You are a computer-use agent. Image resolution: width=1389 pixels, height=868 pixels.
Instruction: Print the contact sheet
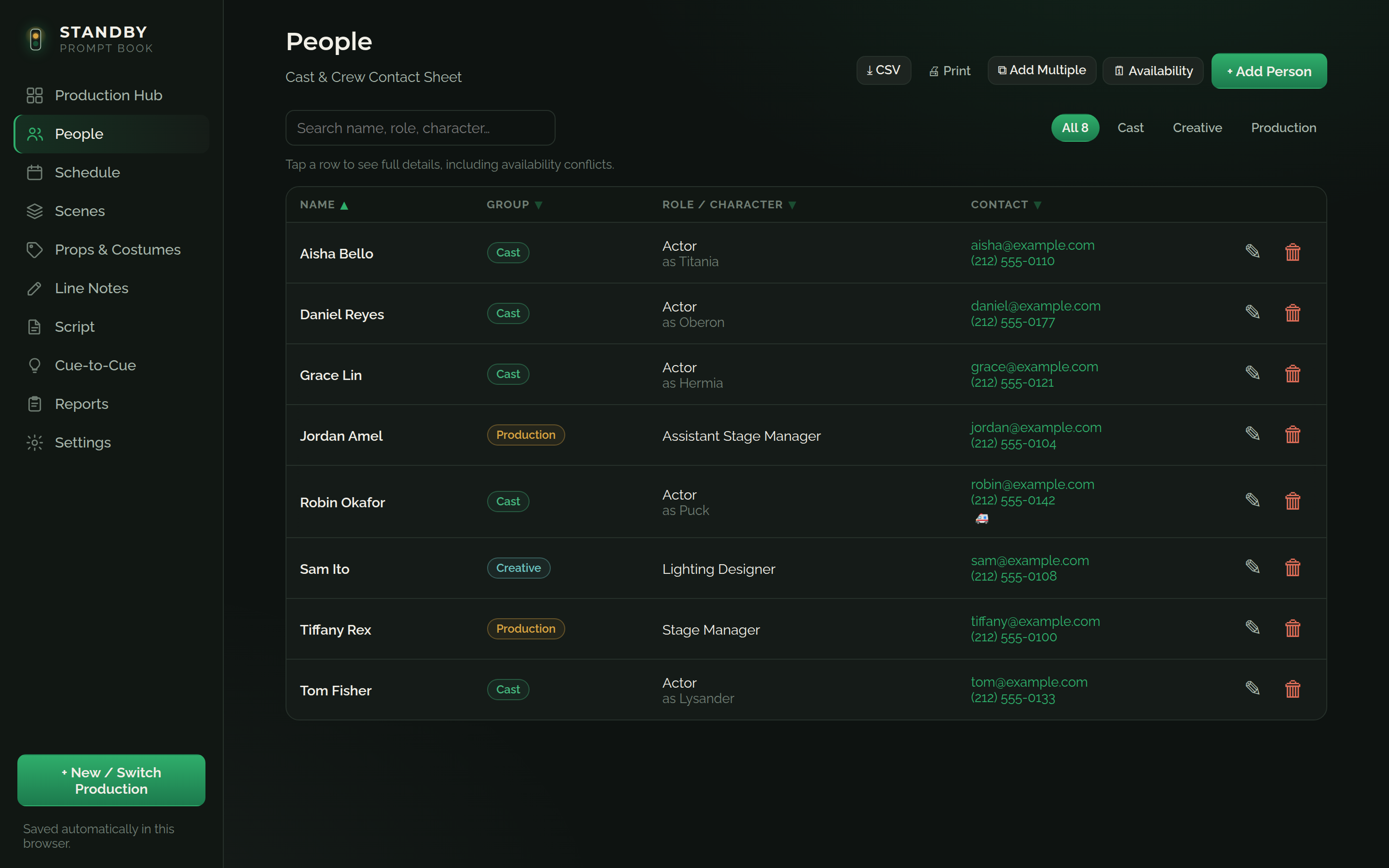949,71
